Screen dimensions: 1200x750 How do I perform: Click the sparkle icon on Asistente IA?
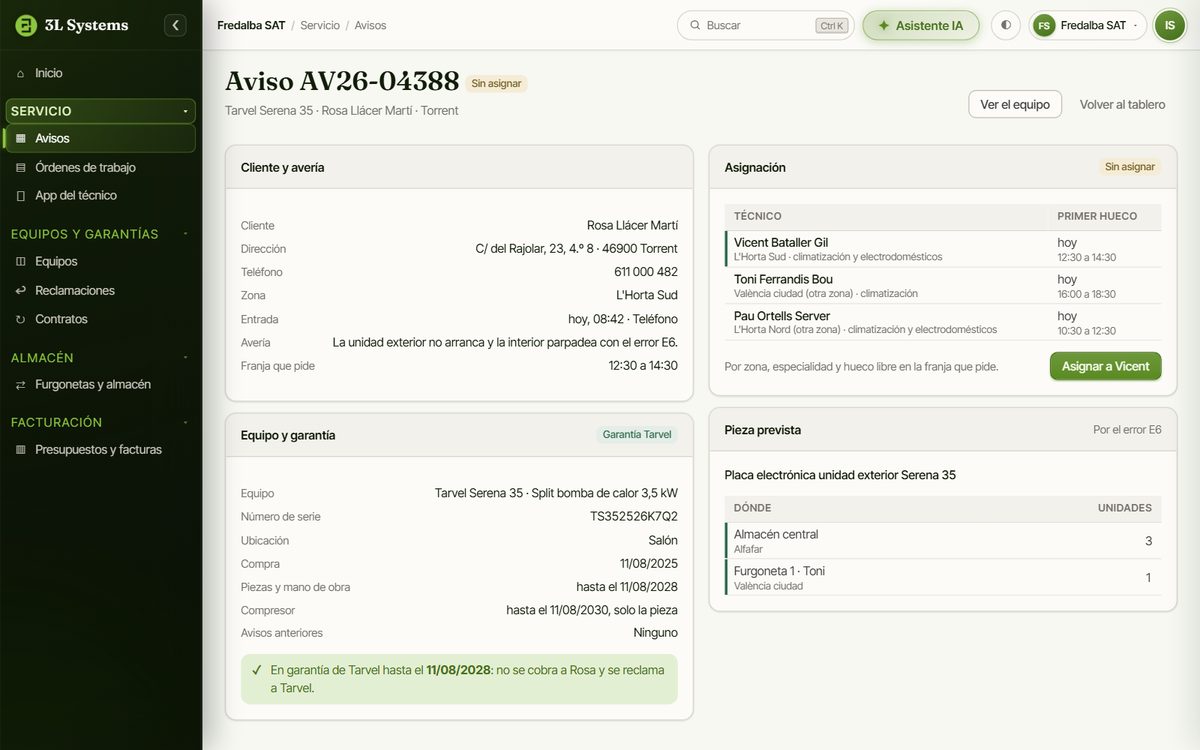884,26
